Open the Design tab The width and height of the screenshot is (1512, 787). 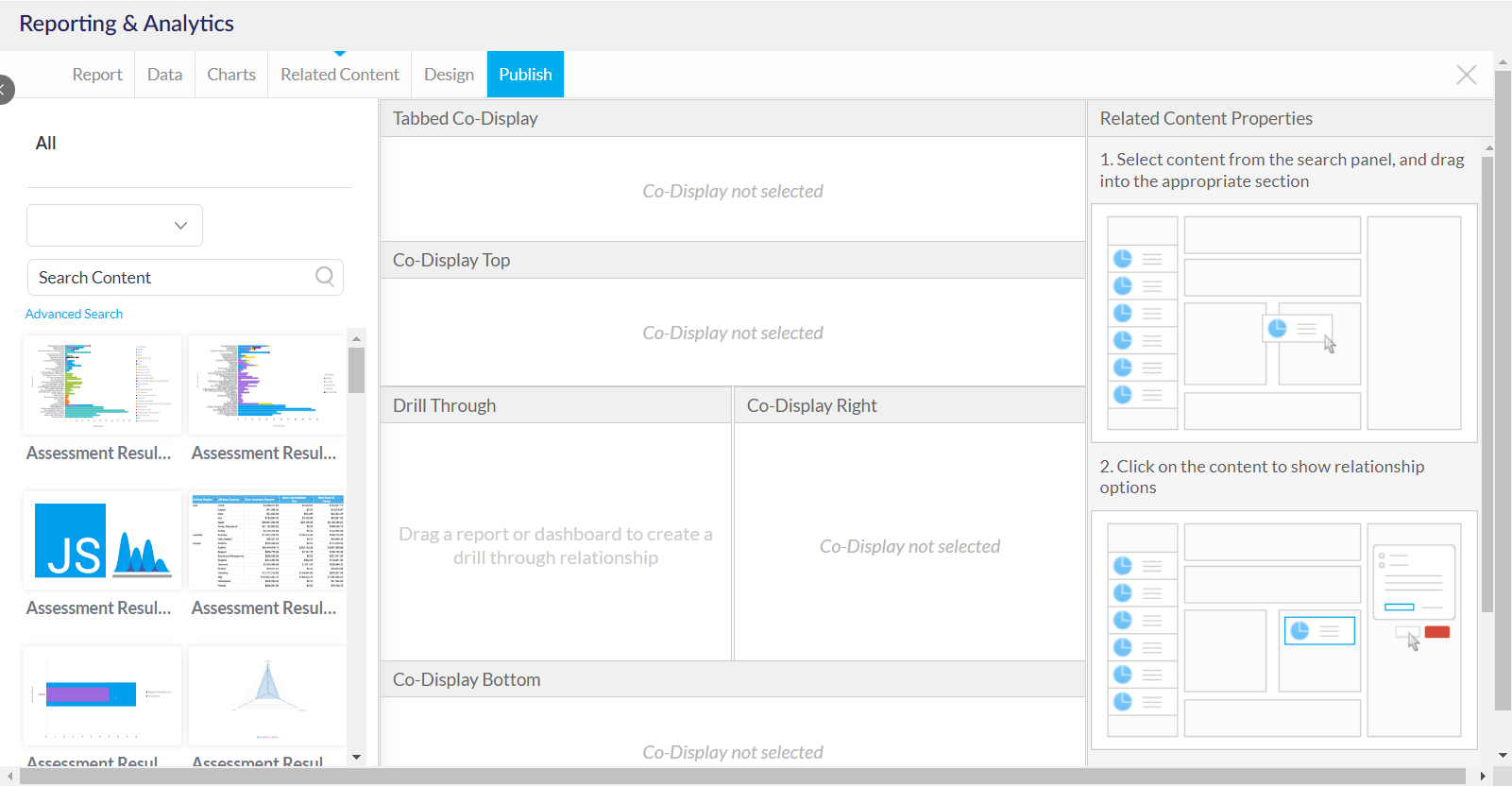(449, 75)
